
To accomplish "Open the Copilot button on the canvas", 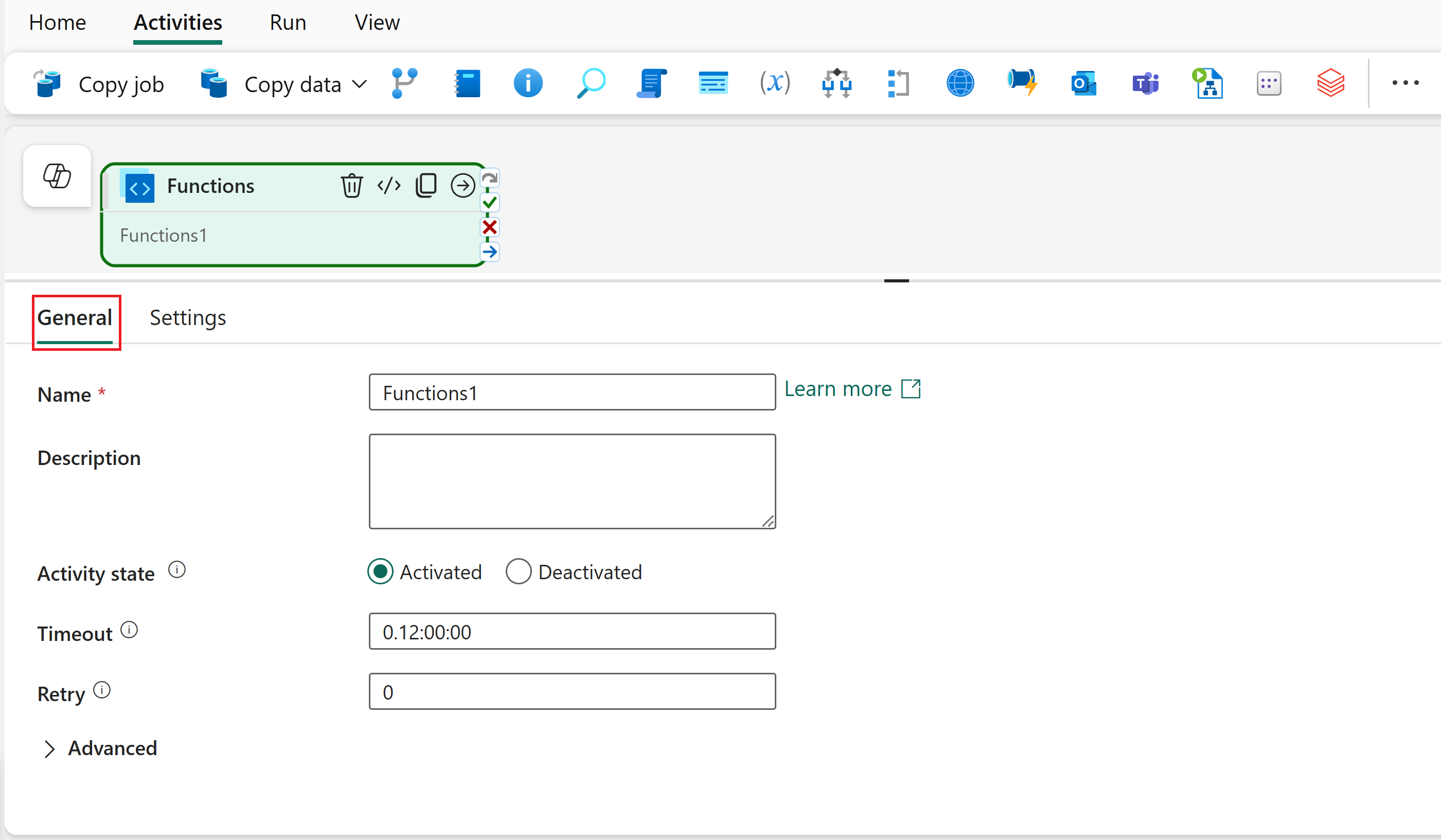I will pos(57,175).
